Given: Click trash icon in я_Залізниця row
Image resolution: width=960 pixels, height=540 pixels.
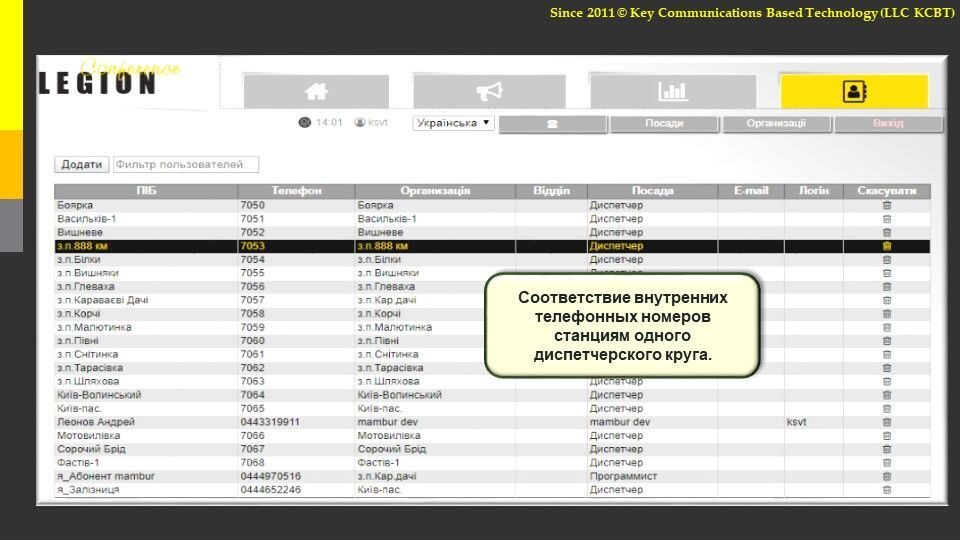Looking at the screenshot, I should tap(886, 490).
